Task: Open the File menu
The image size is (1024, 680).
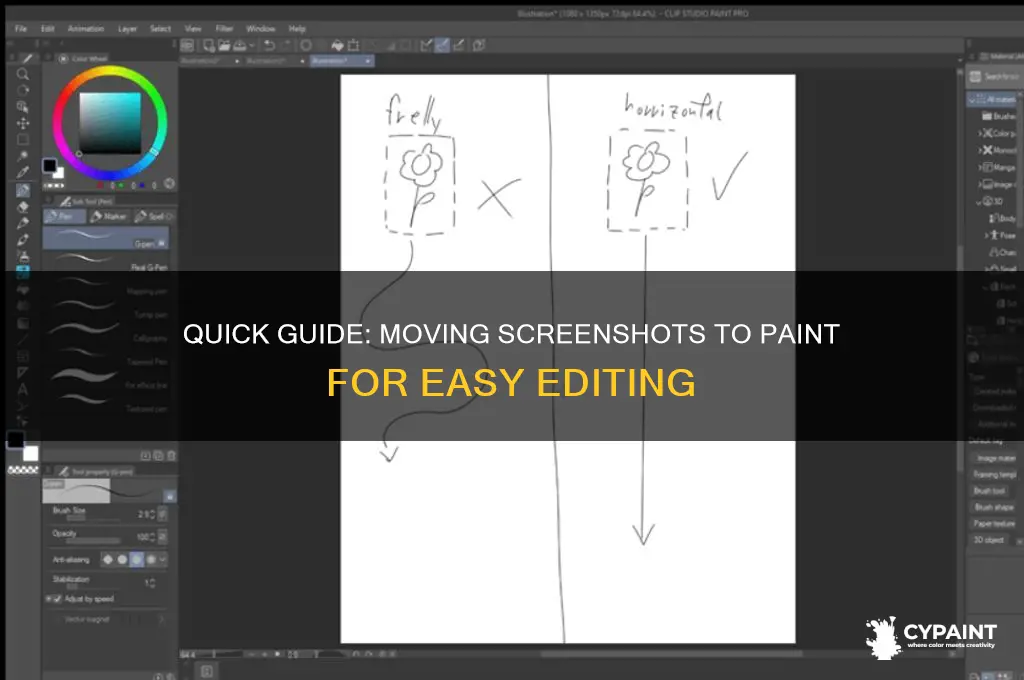Action: point(21,29)
